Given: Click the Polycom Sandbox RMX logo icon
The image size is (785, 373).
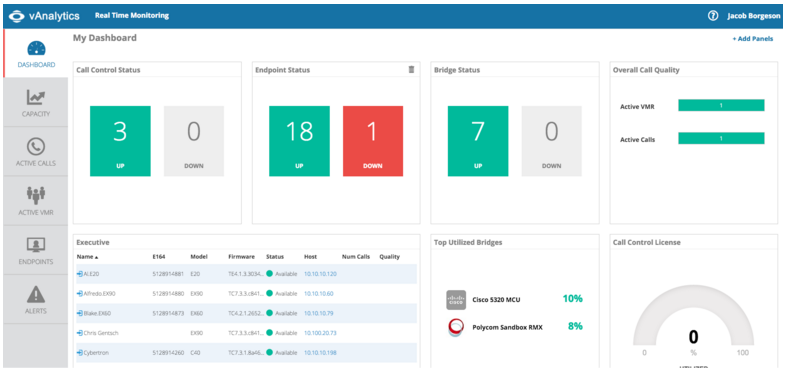Looking at the screenshot, I should tap(456, 327).
